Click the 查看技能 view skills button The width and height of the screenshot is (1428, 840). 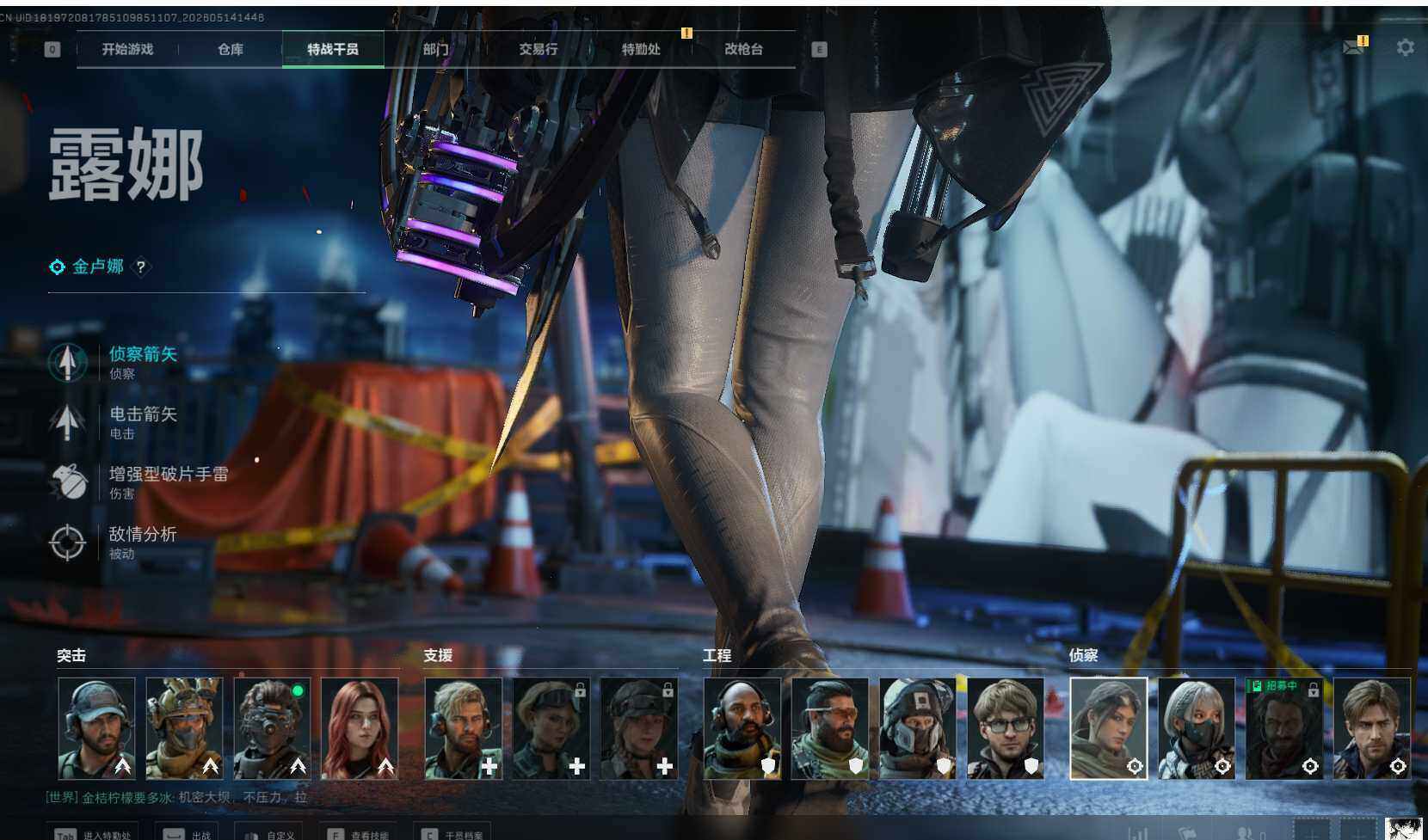click(359, 834)
